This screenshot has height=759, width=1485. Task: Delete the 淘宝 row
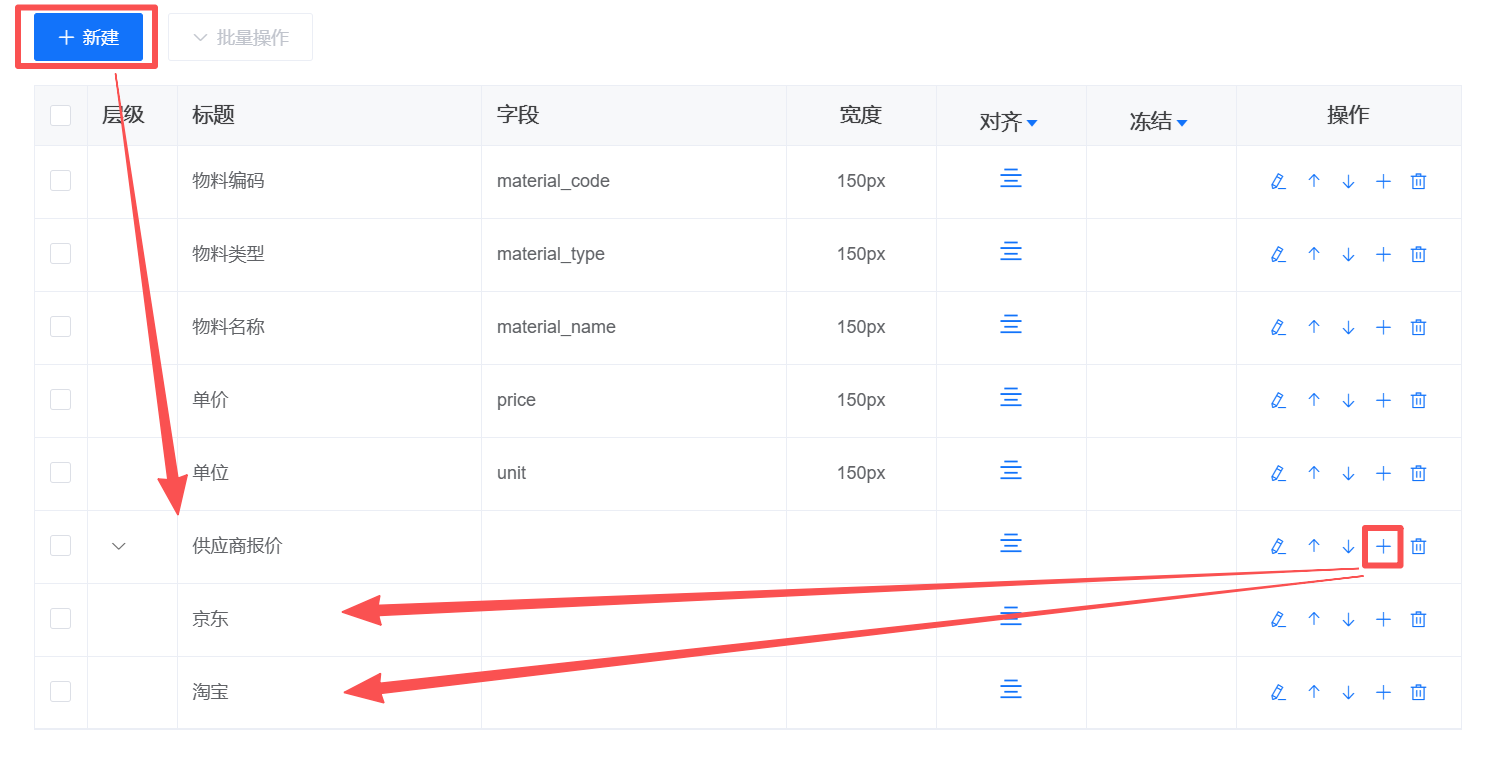[1418, 692]
